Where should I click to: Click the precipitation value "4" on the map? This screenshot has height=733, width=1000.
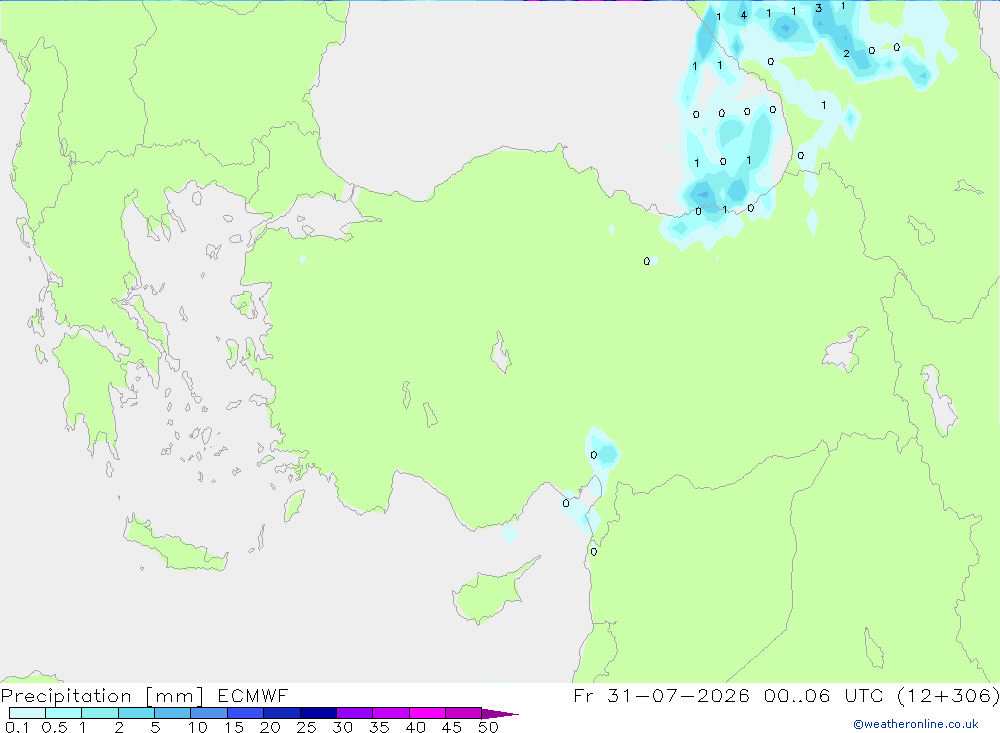click(x=744, y=15)
